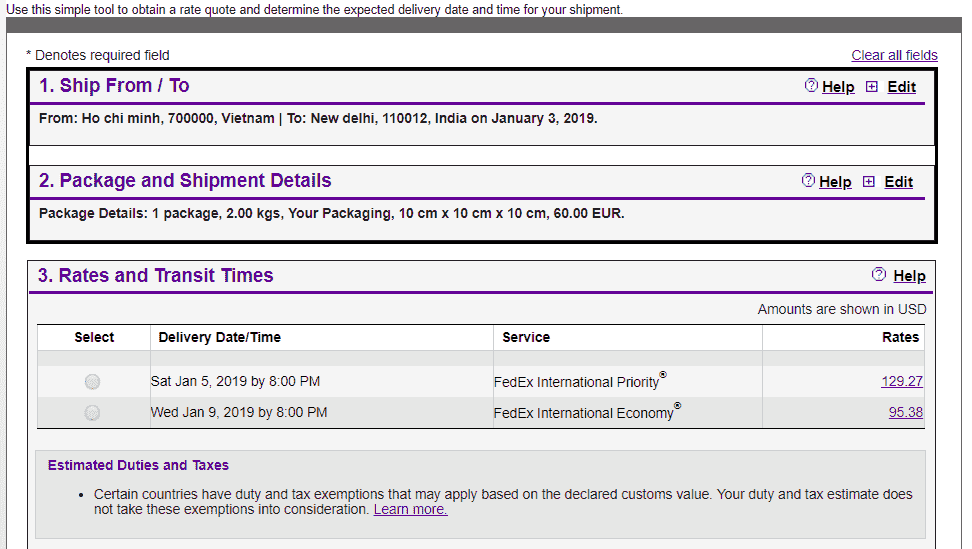Expand Ship From/To with plus icon
Image resolution: width=972 pixels, height=549 pixels.
pyautogui.click(x=872, y=87)
